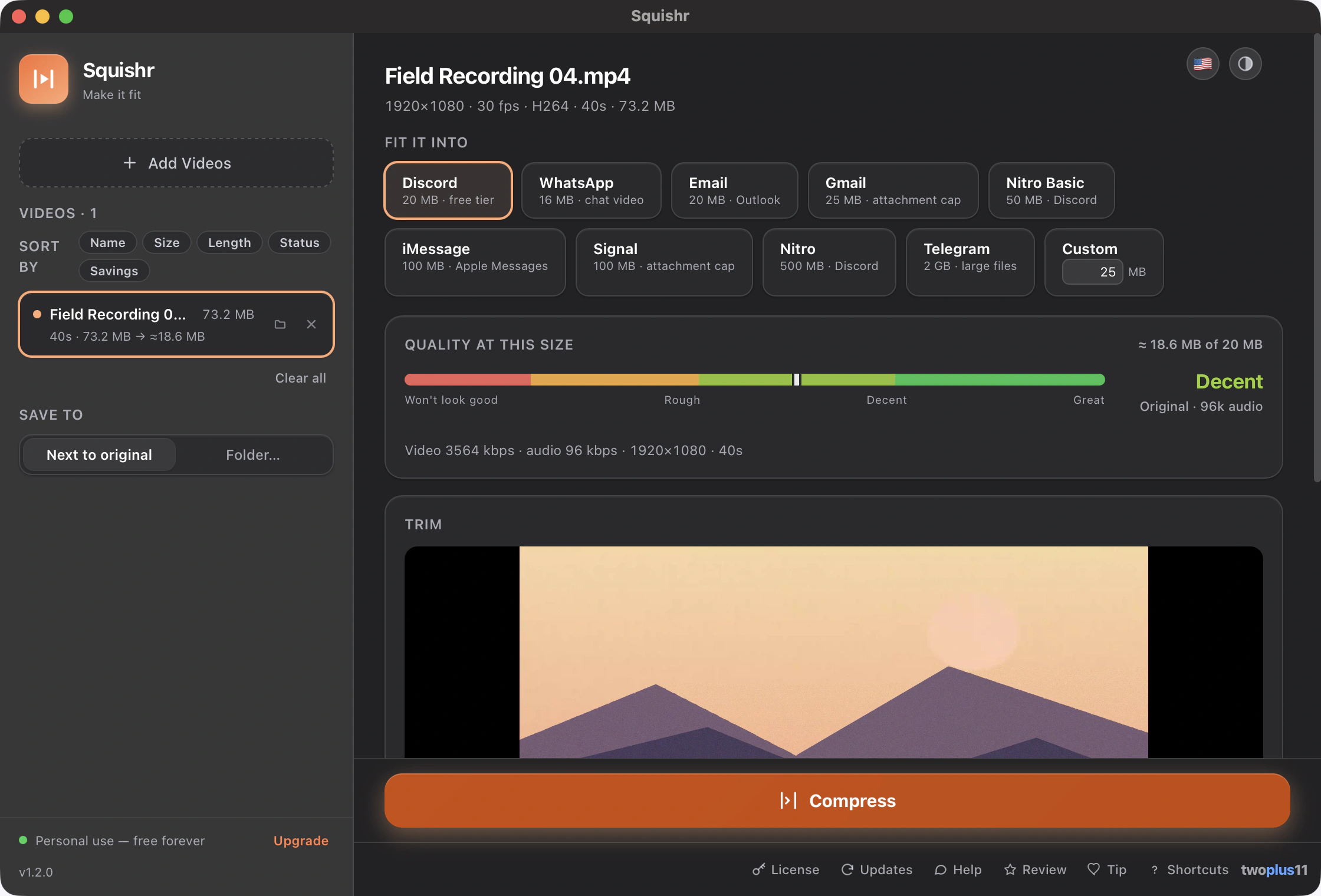Select the Custom size preset card
The height and width of the screenshot is (896, 1321).
1103,262
